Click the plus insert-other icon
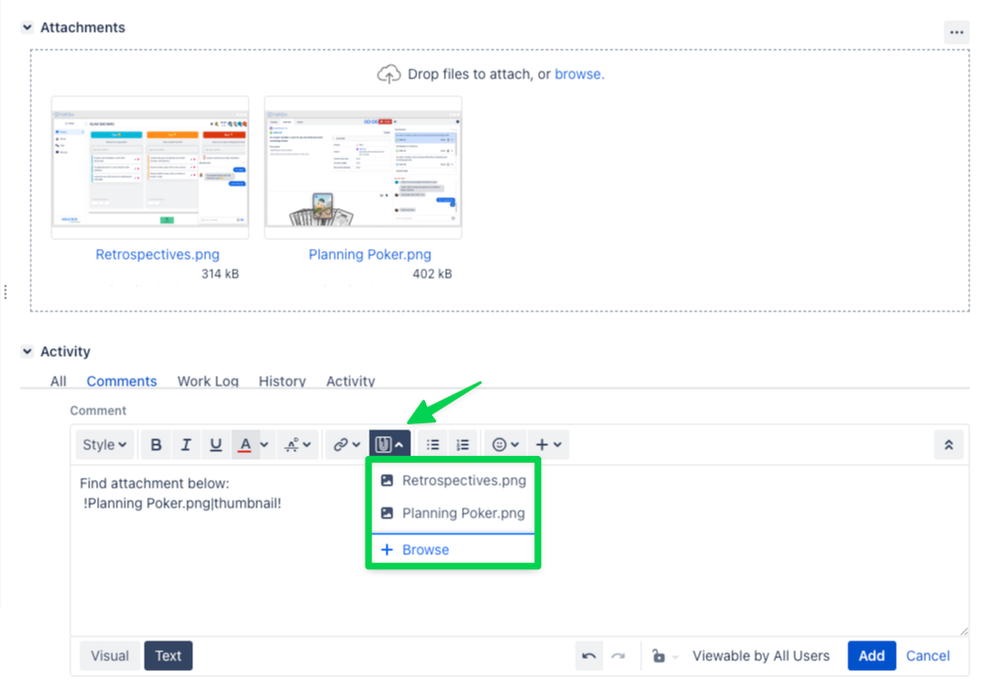Viewport: 999px width, 697px height. (542, 445)
